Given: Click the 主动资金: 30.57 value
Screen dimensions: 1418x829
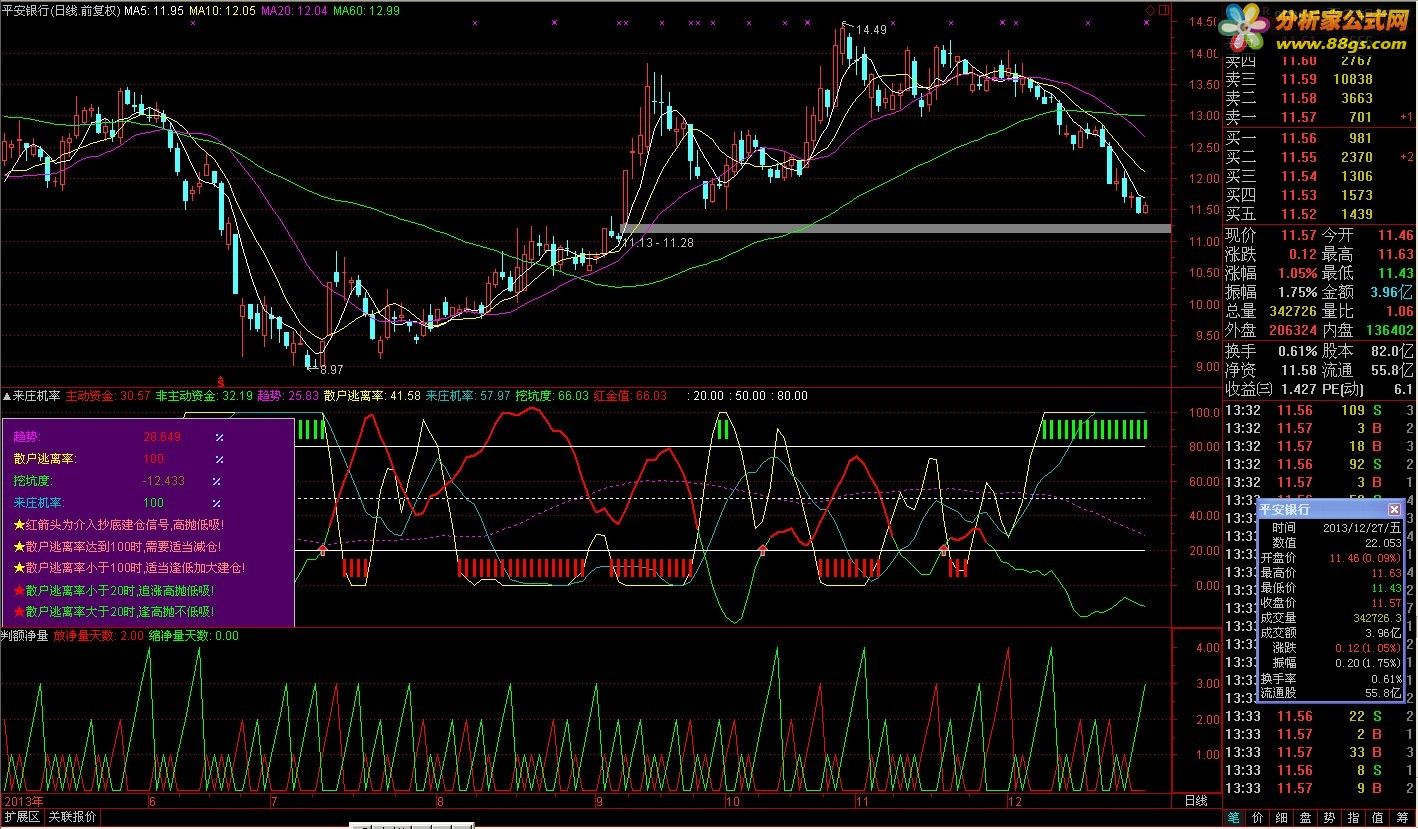Looking at the screenshot, I should pos(108,396).
